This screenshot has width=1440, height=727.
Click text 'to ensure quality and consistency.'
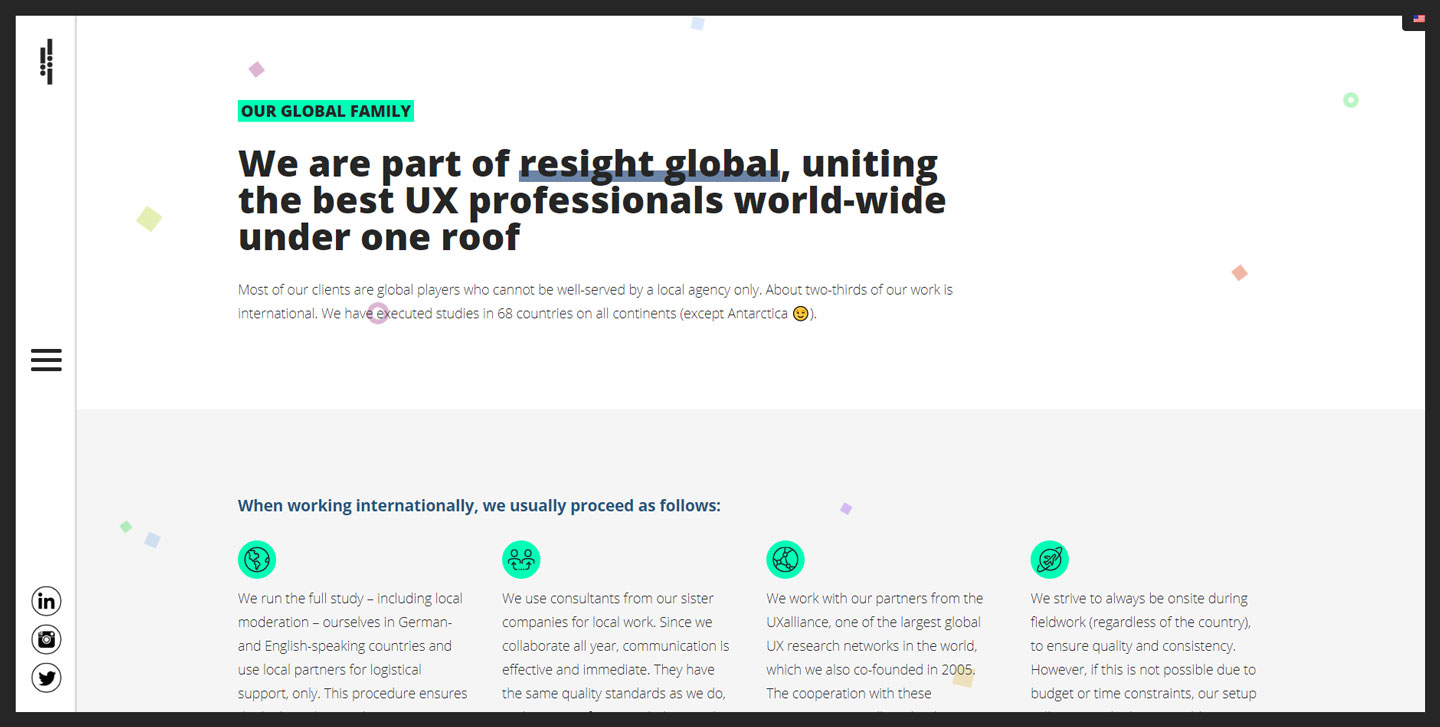1133,646
